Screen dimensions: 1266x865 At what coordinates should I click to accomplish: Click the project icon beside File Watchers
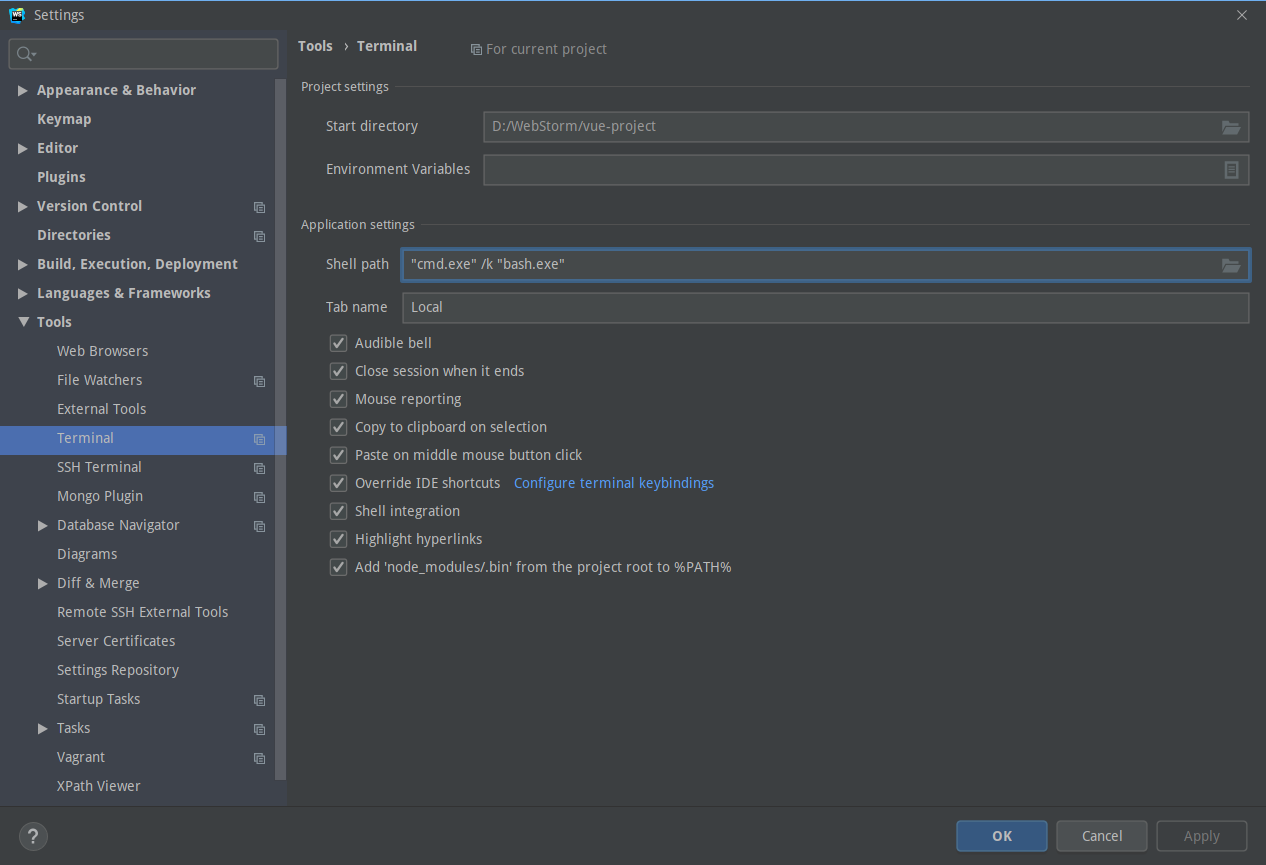[259, 381]
